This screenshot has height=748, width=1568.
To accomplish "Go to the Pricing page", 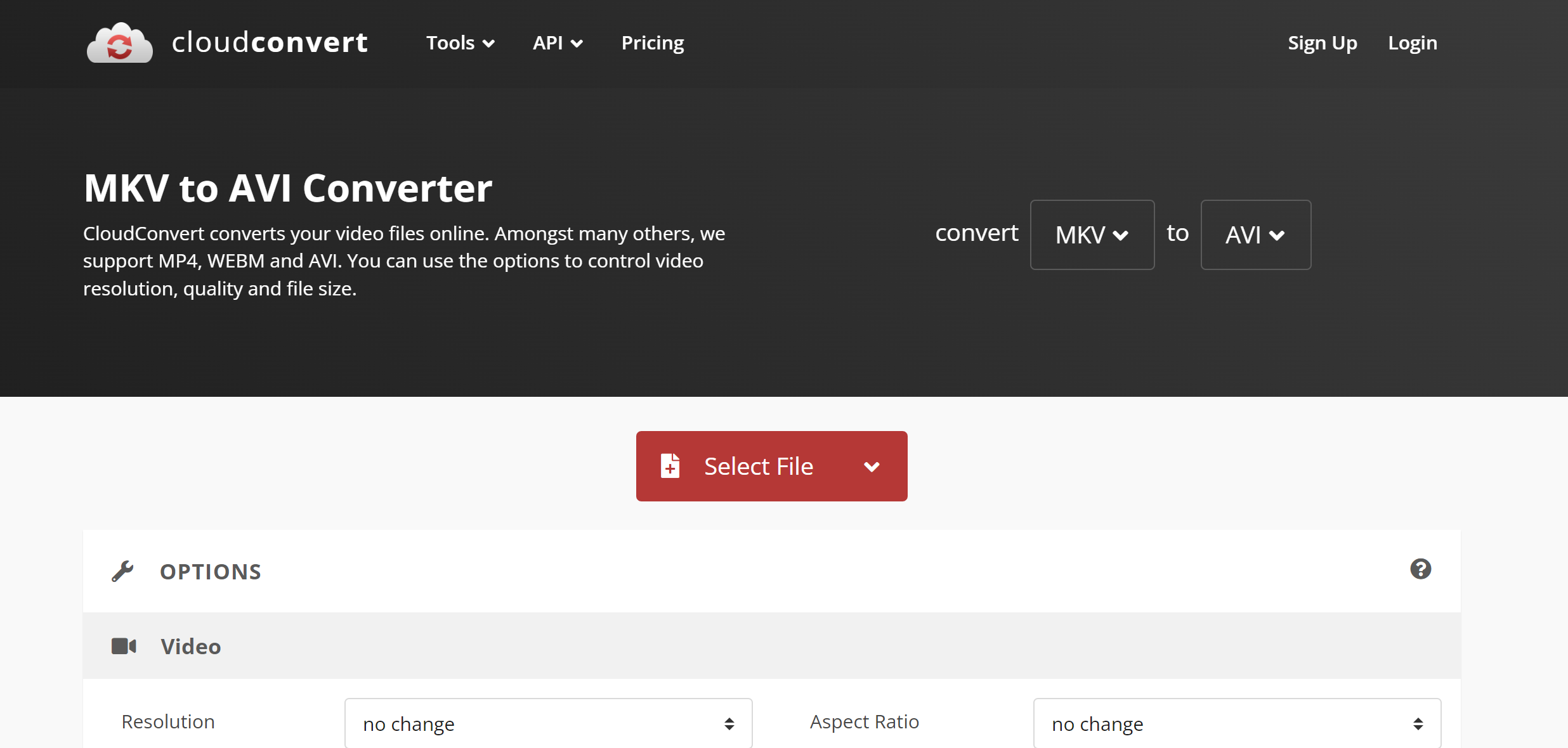I will [x=653, y=42].
